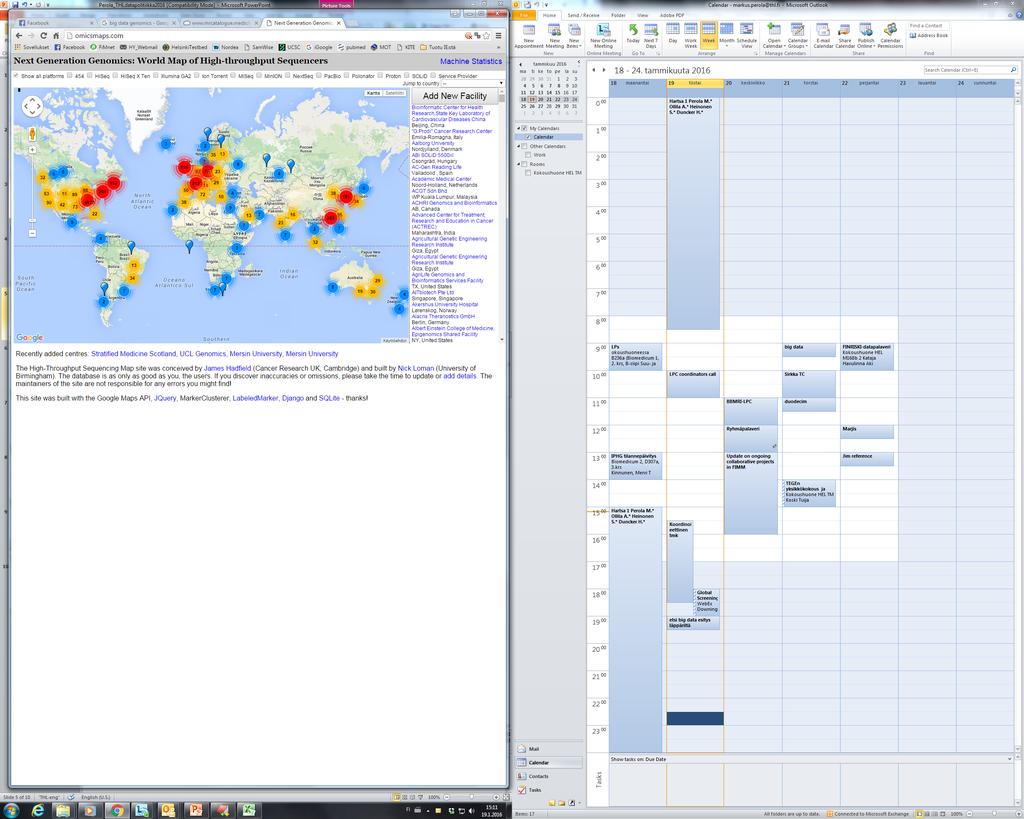
Task: Zoom out on the Google map
Action: [x=32, y=233]
